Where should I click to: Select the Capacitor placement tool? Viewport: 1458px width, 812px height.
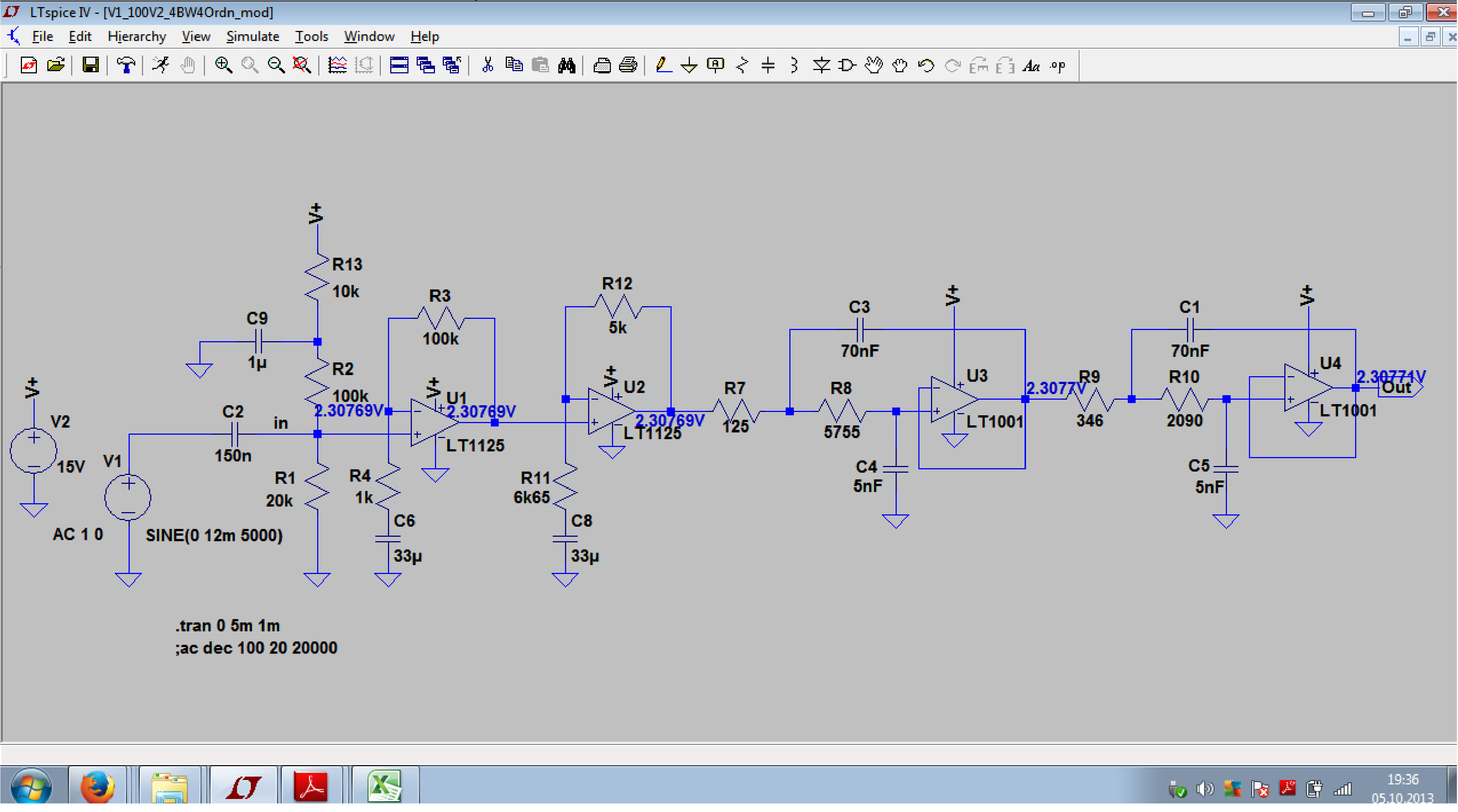click(x=768, y=65)
